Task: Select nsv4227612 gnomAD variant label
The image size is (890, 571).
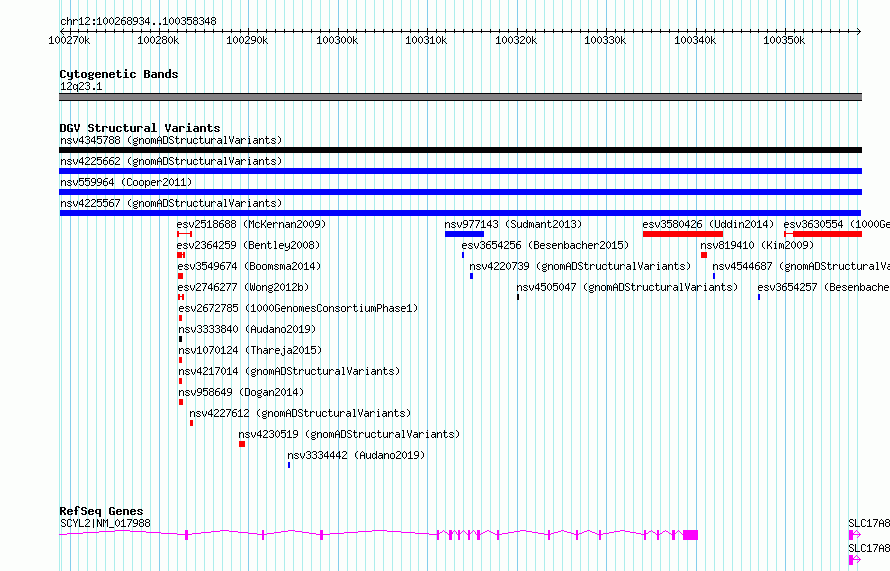Action: click(x=300, y=413)
